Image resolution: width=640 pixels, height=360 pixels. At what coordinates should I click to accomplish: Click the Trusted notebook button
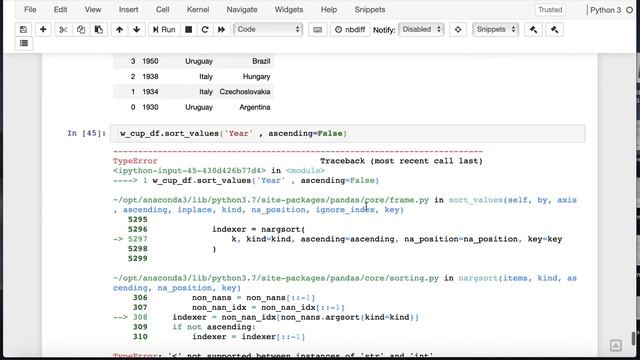tap(550, 9)
